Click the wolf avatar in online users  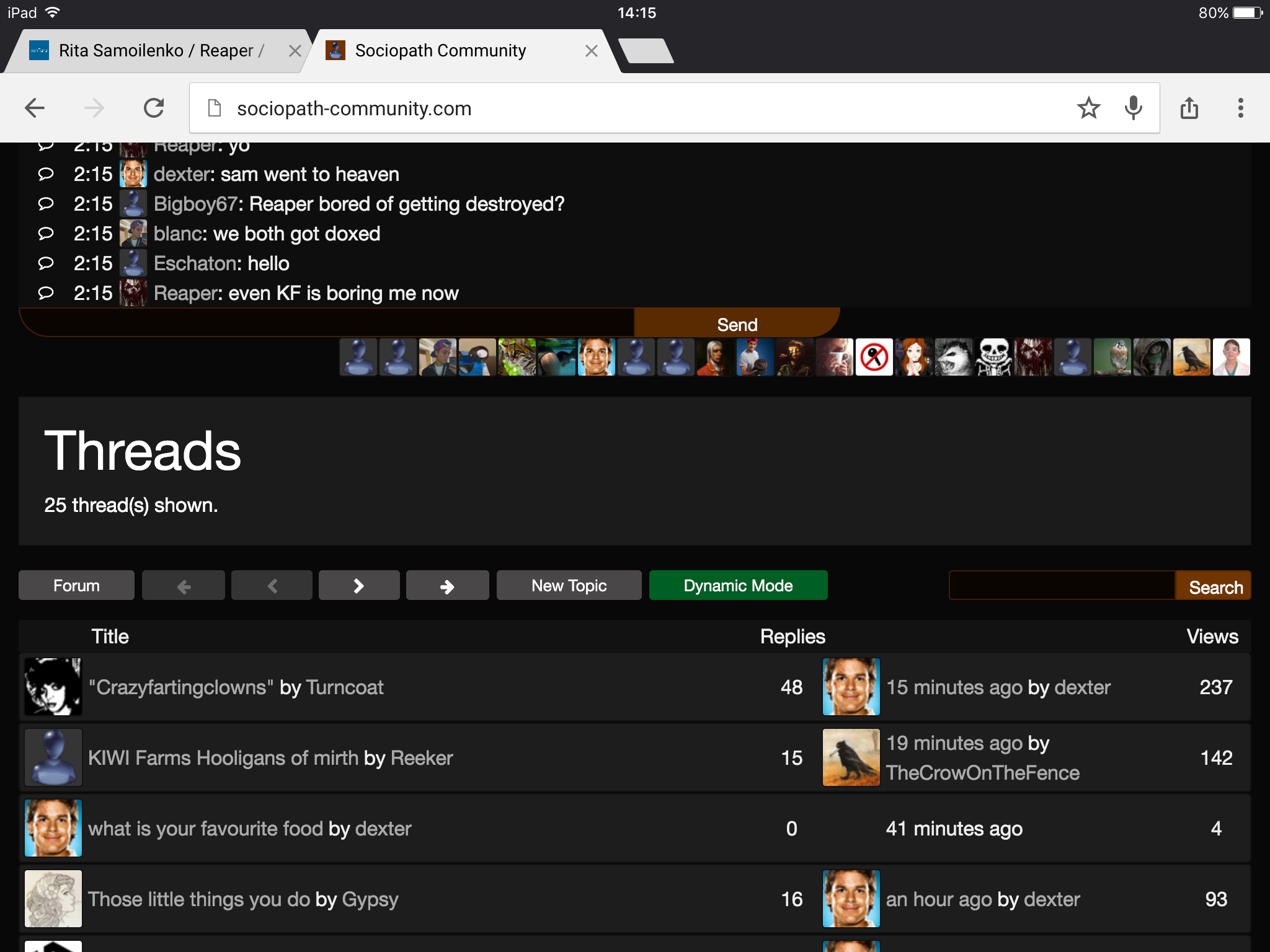click(x=954, y=357)
